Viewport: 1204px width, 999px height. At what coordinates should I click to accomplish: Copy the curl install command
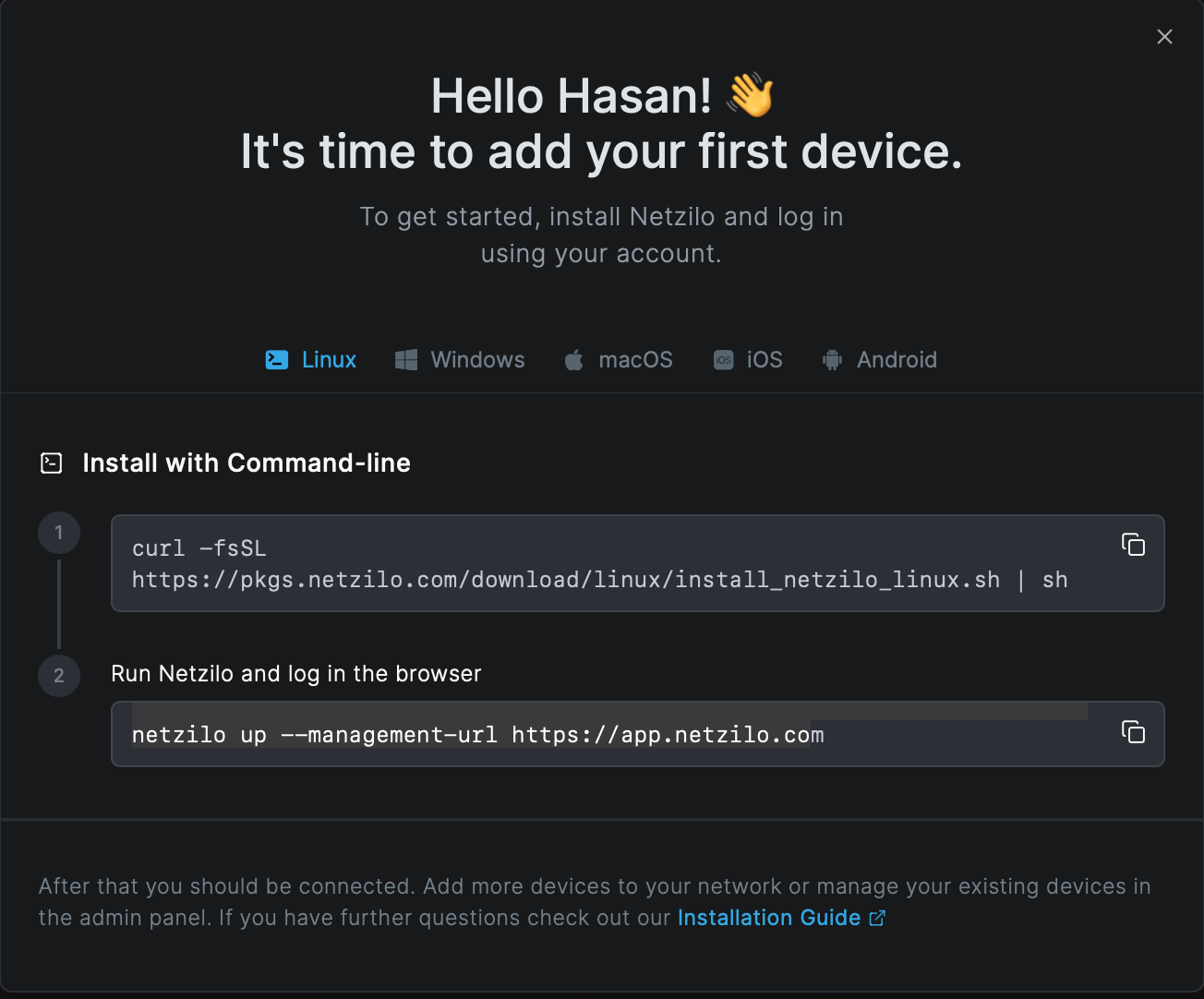1133,545
